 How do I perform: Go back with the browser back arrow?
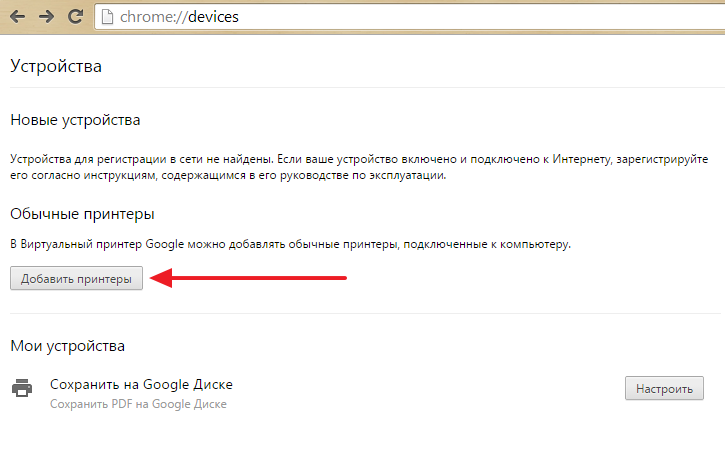[x=18, y=17]
